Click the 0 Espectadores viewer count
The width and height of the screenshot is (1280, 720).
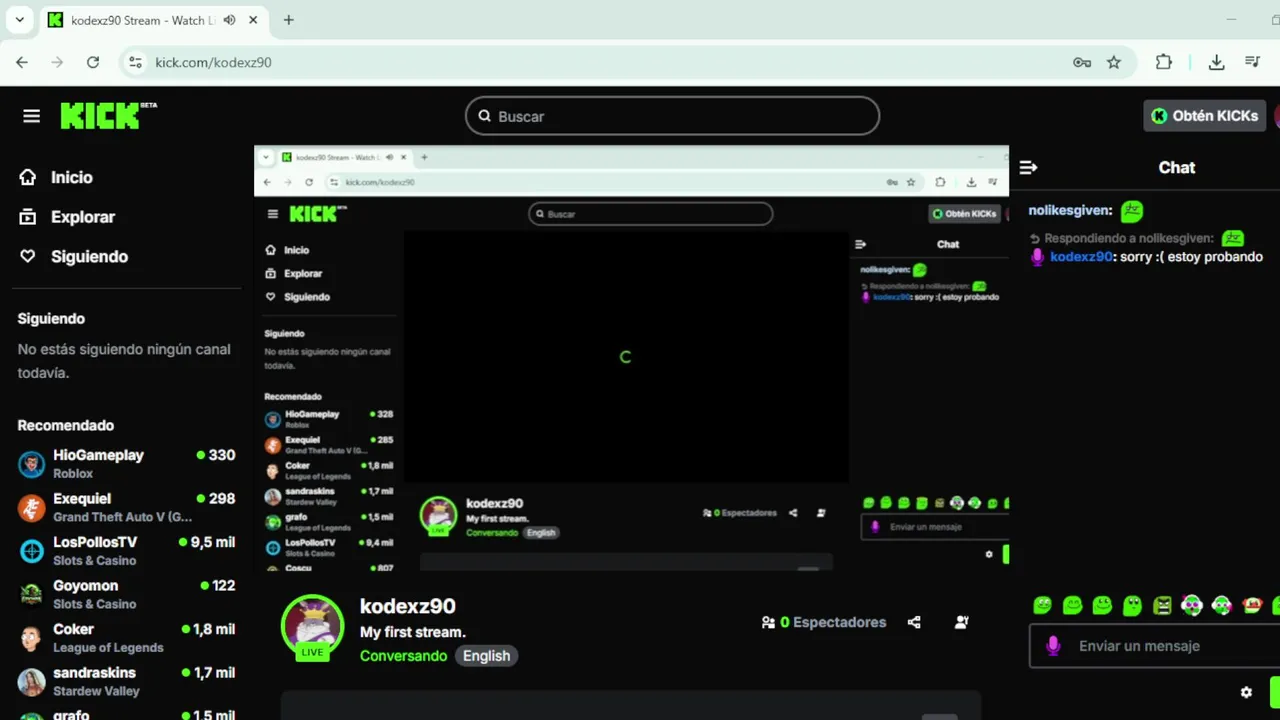tap(824, 622)
